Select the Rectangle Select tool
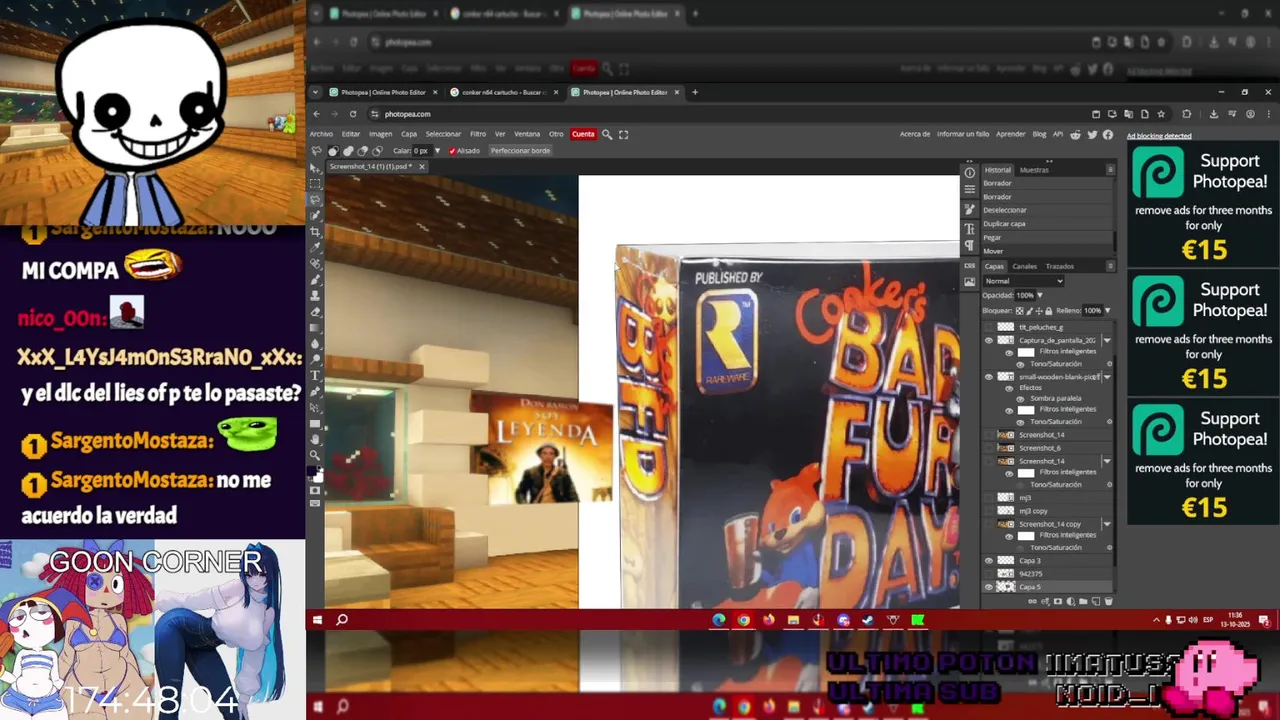 (x=316, y=183)
